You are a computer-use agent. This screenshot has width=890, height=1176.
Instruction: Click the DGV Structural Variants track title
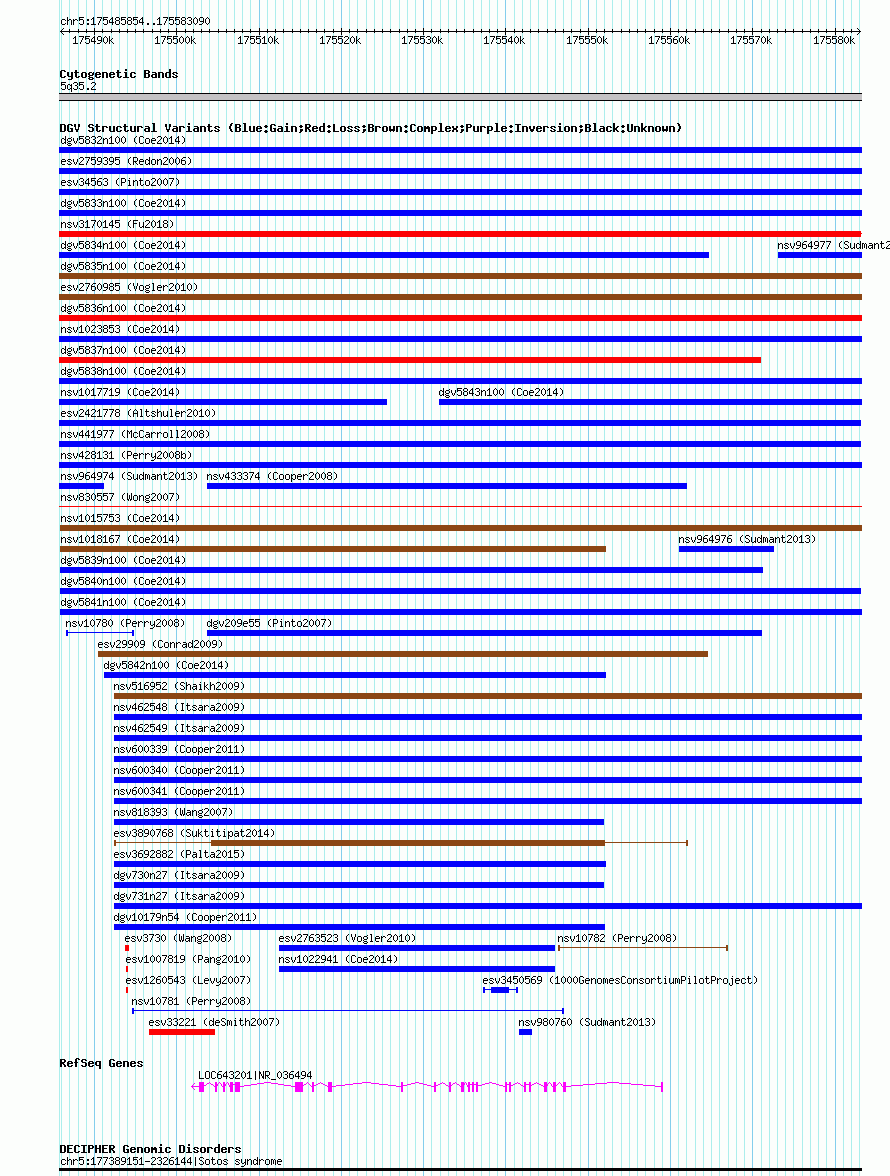coord(370,128)
